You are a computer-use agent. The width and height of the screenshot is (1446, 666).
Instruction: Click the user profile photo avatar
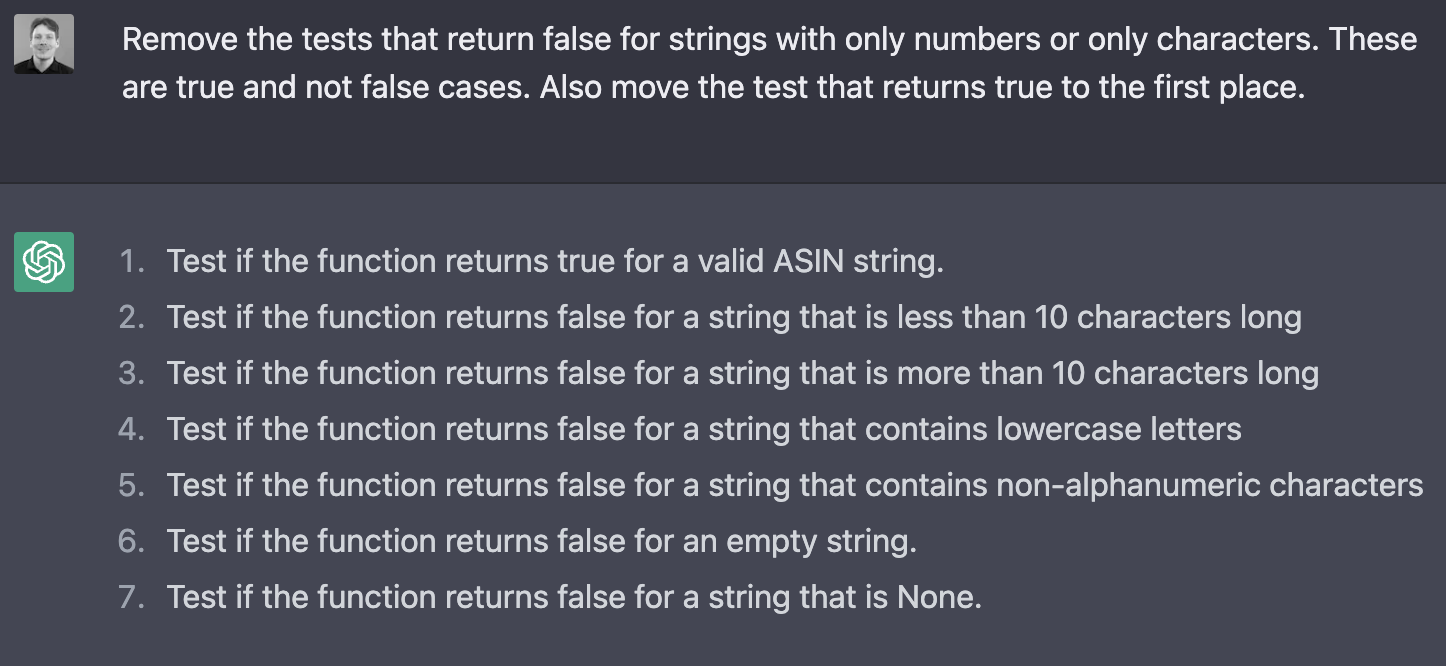(44, 44)
